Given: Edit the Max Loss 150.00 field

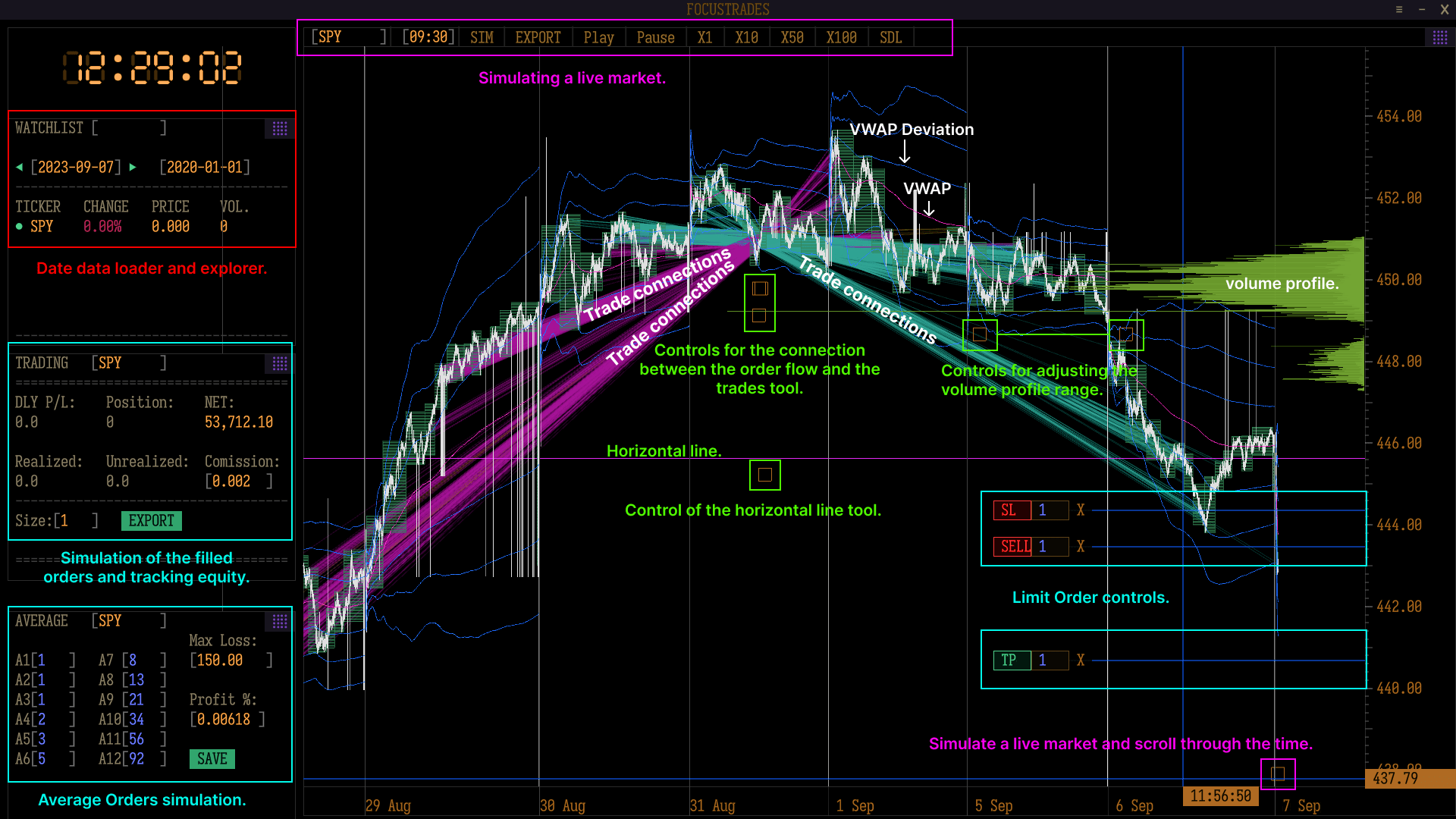Looking at the screenshot, I should [x=231, y=661].
